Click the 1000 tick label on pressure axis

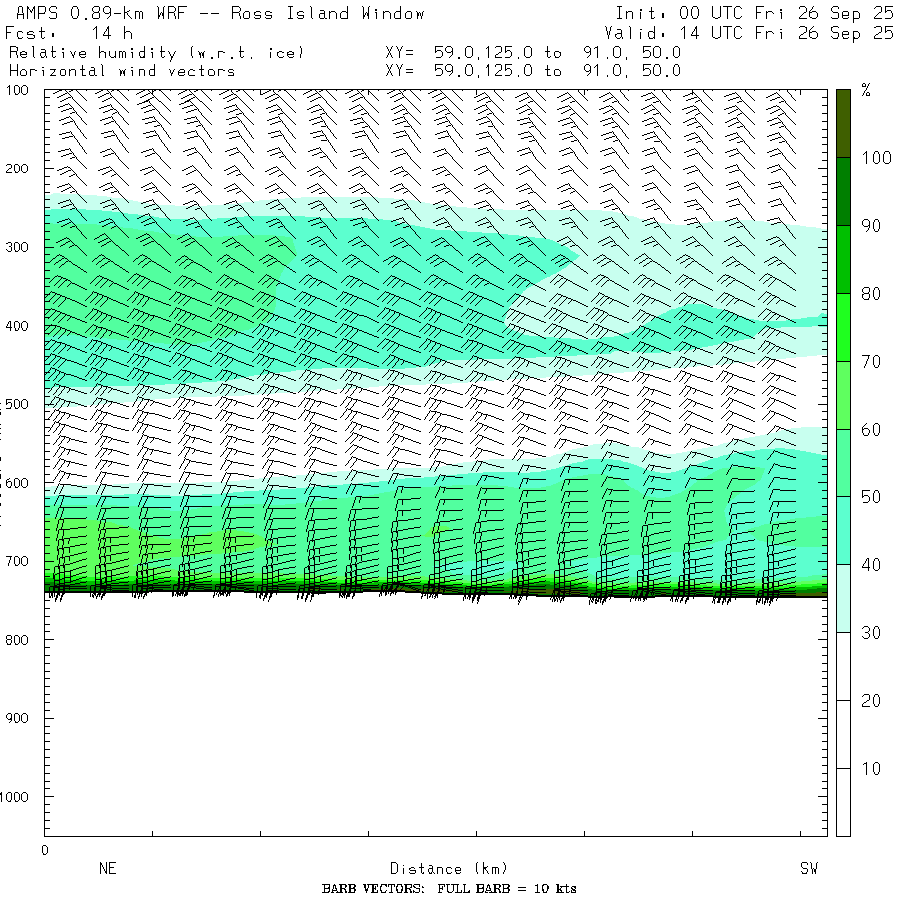[x=20, y=797]
